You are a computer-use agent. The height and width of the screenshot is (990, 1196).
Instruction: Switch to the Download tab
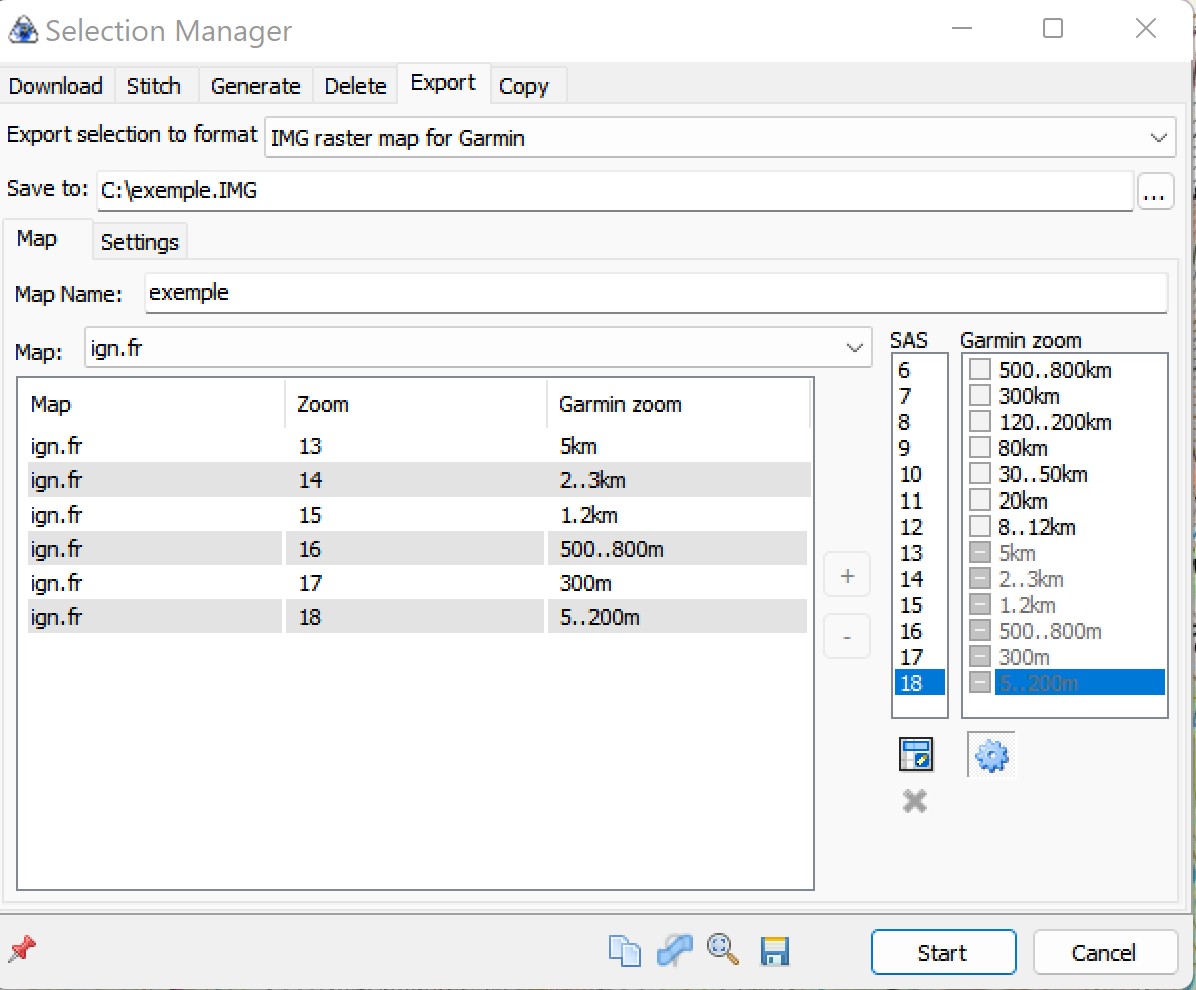point(56,85)
